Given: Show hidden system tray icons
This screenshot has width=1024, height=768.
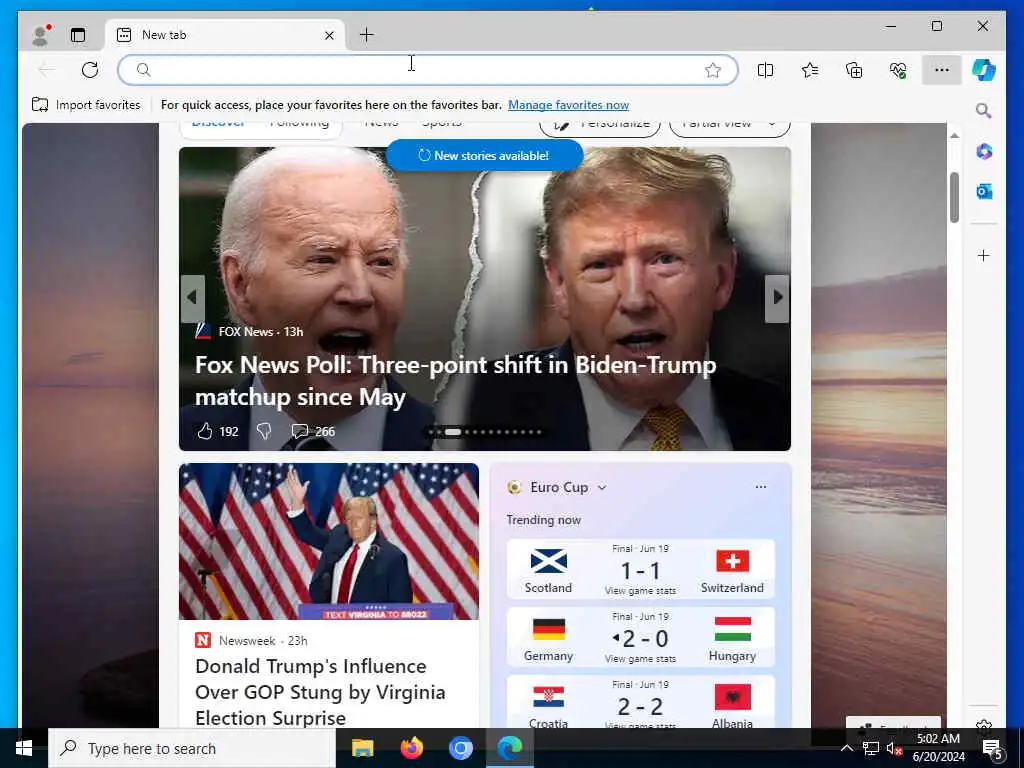Looking at the screenshot, I should pos(846,748).
